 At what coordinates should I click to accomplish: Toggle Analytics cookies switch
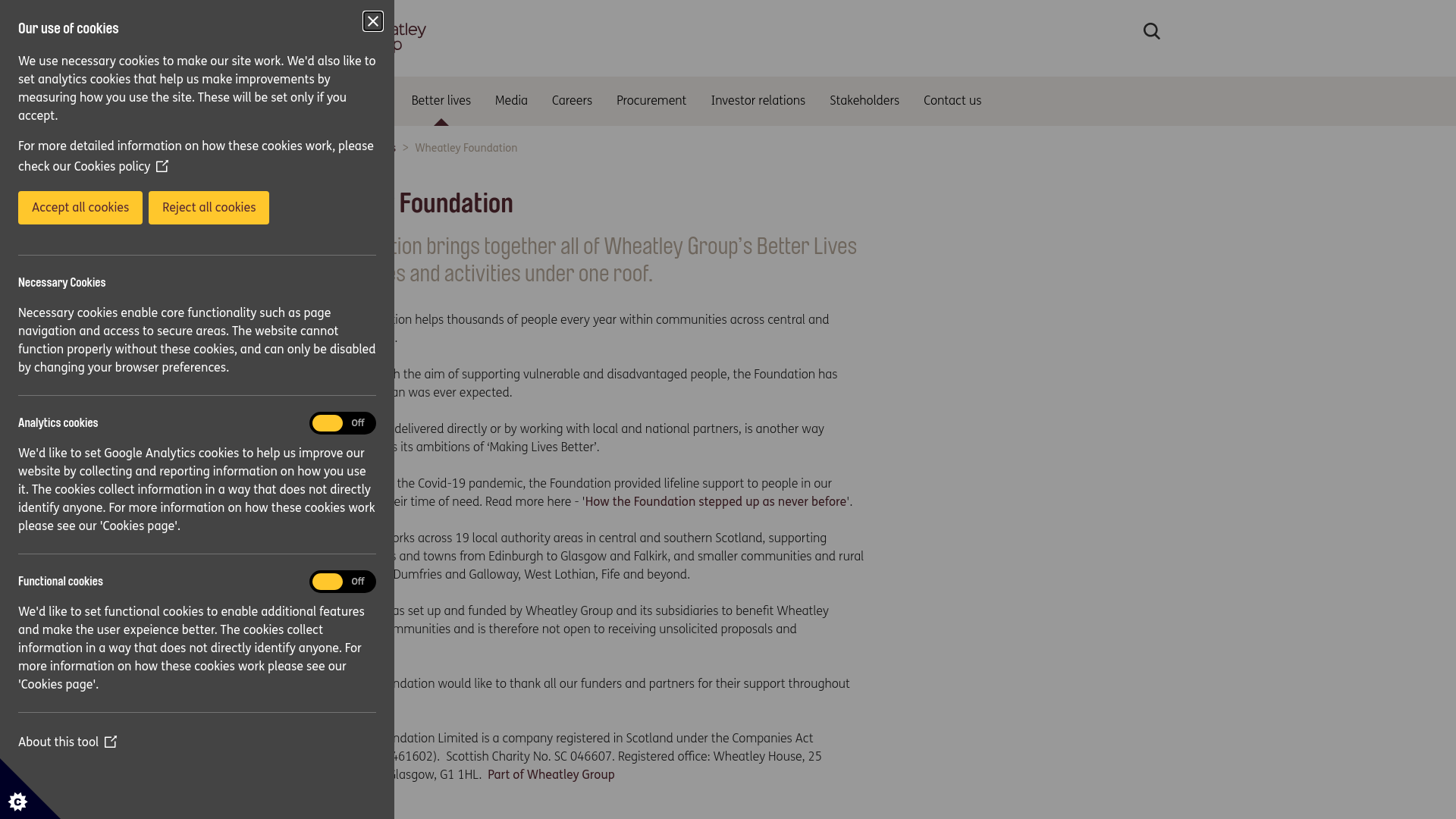click(343, 423)
